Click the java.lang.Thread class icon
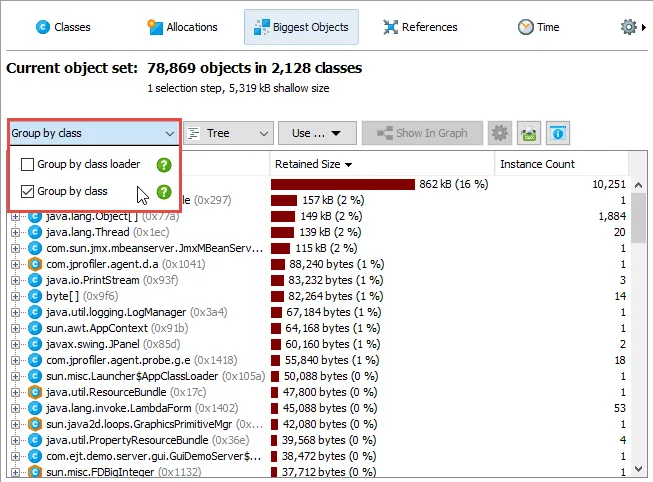Image resolution: width=653 pixels, height=482 pixels. tap(35, 232)
